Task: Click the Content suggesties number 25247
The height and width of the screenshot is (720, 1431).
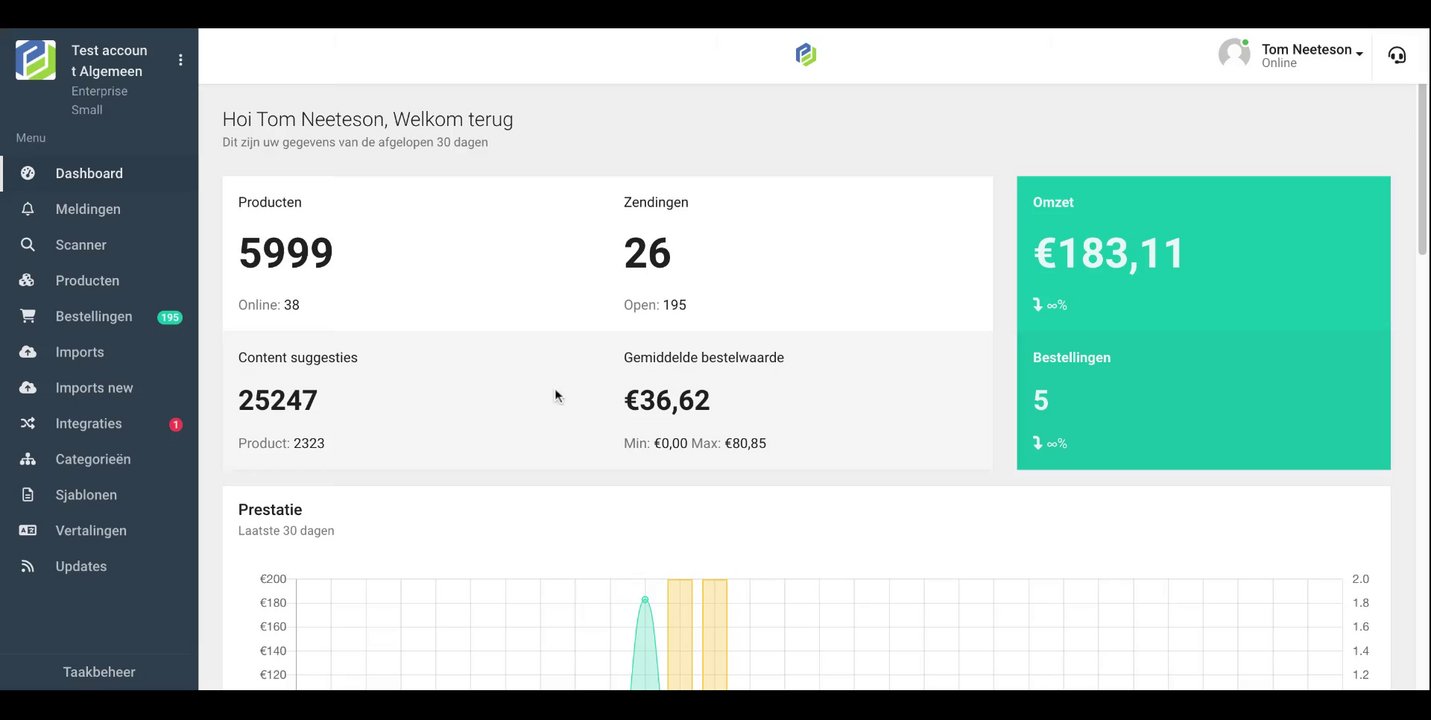Action: click(x=278, y=400)
